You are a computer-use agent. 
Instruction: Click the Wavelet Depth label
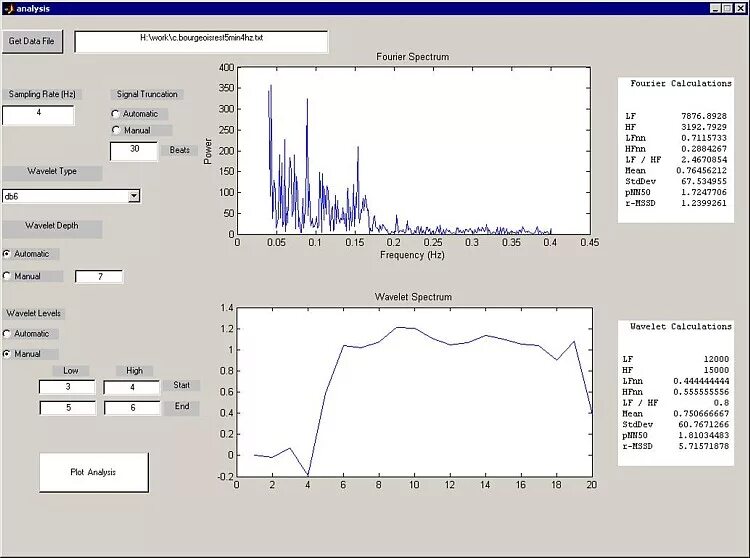[52, 226]
